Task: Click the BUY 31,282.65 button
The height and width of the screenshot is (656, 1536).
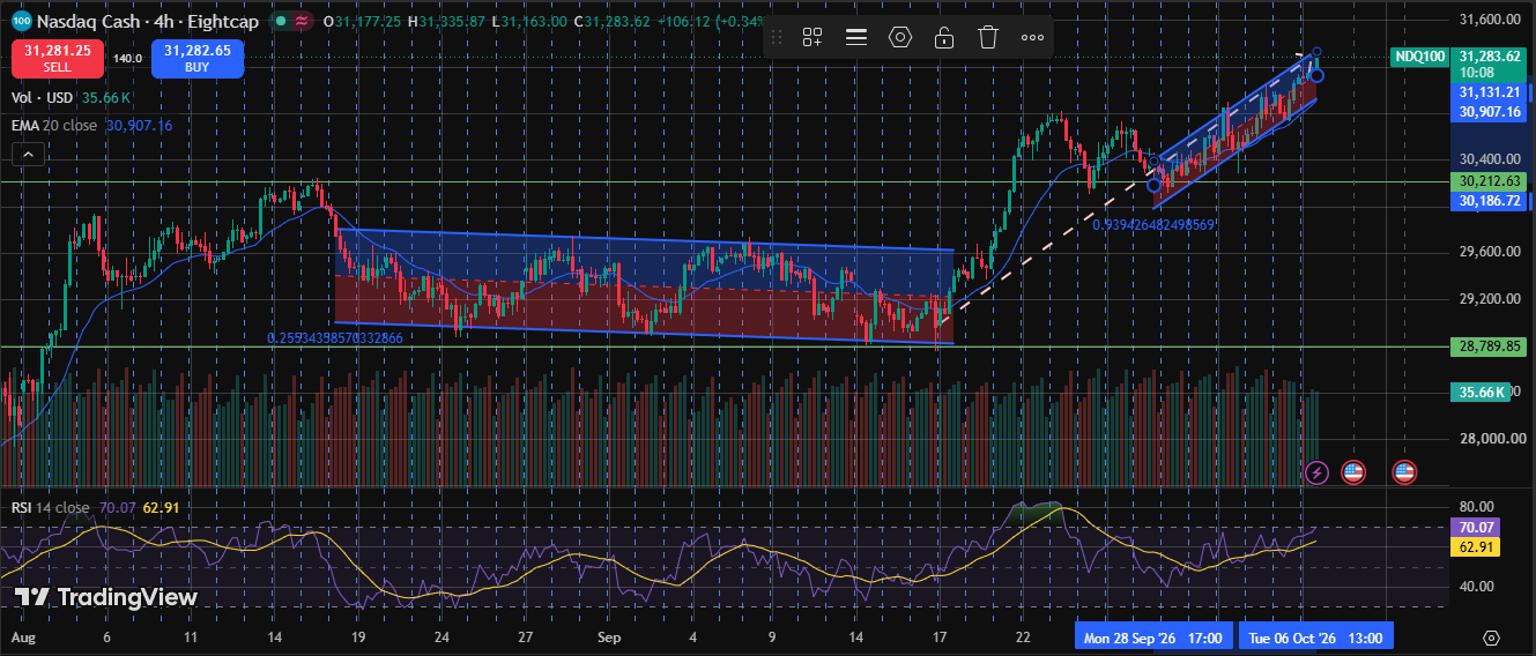Action: pyautogui.click(x=197, y=59)
